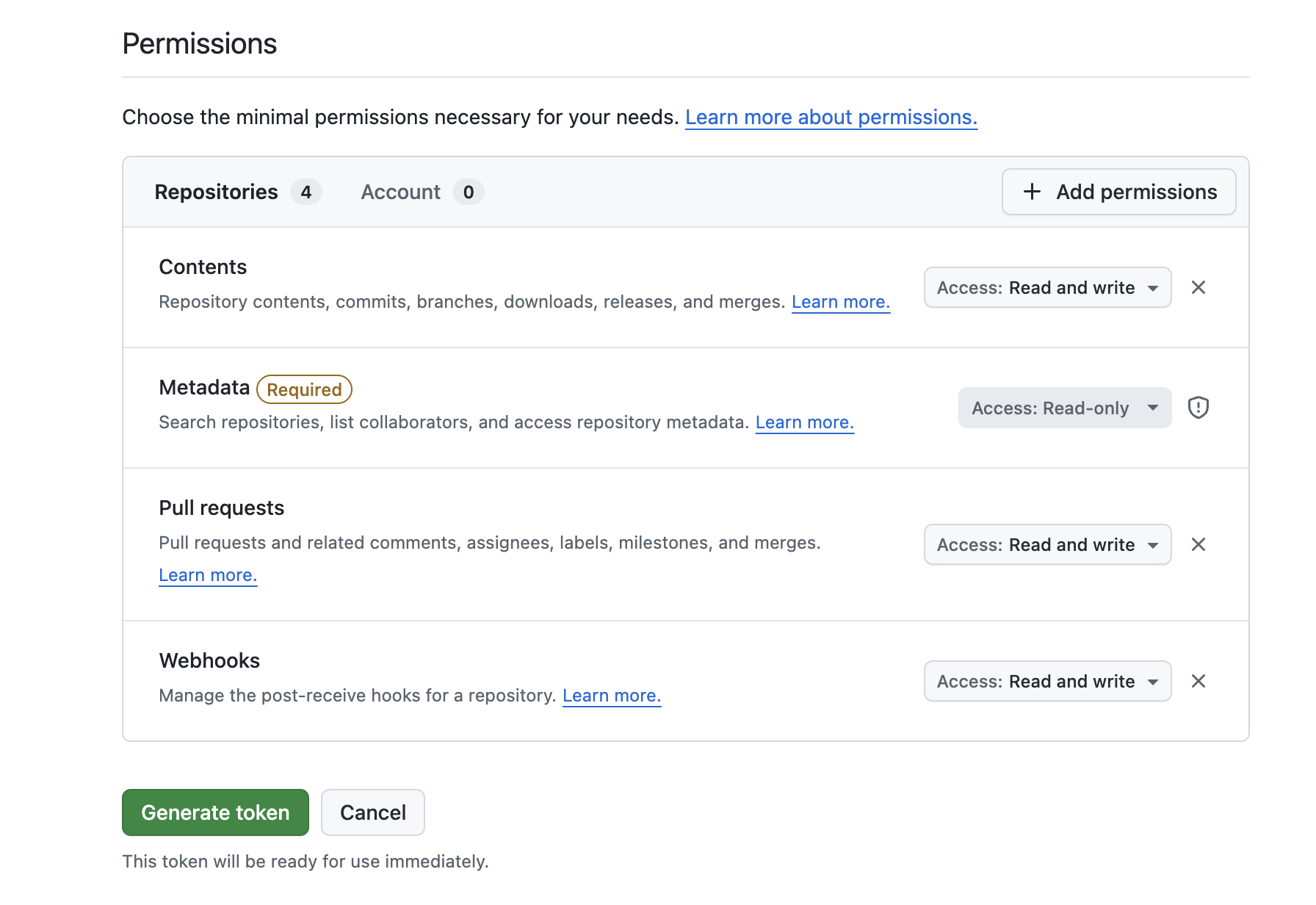
Task: Remove the Webhooks permission with X
Action: click(x=1198, y=681)
